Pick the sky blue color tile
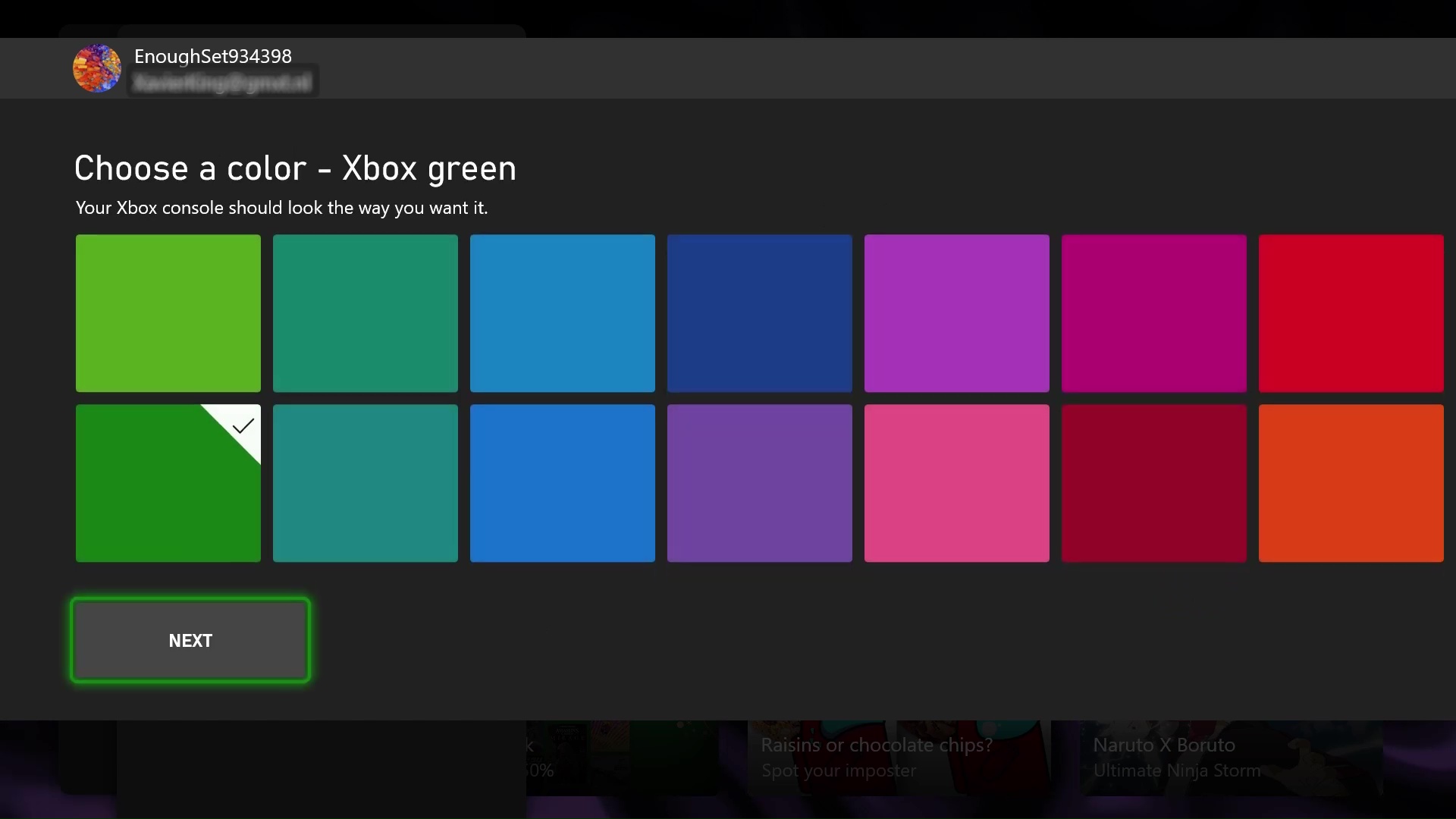1456x819 pixels. tap(563, 313)
